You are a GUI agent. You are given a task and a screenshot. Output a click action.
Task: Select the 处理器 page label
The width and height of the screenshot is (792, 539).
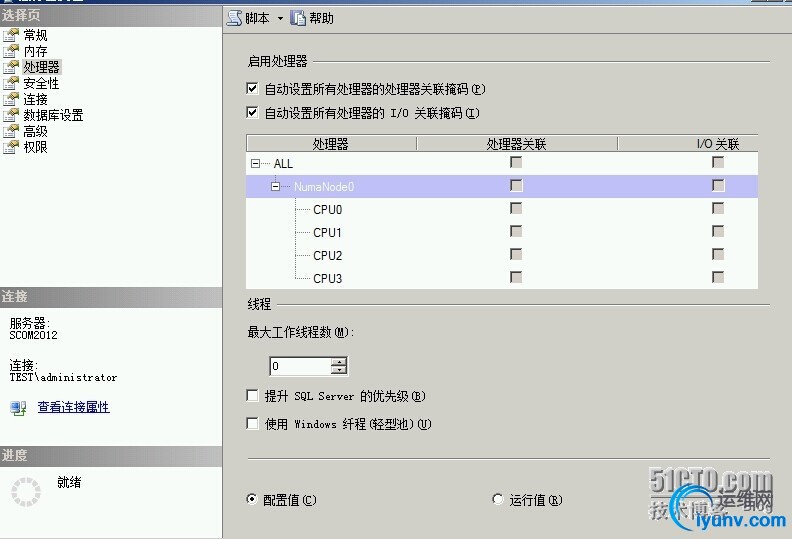coord(42,67)
